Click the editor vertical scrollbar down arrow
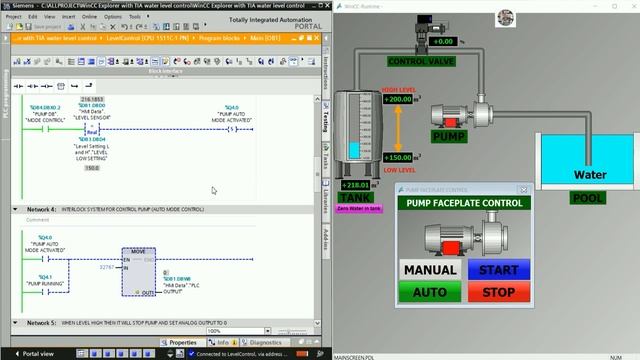The image size is (640, 360). coord(317,323)
